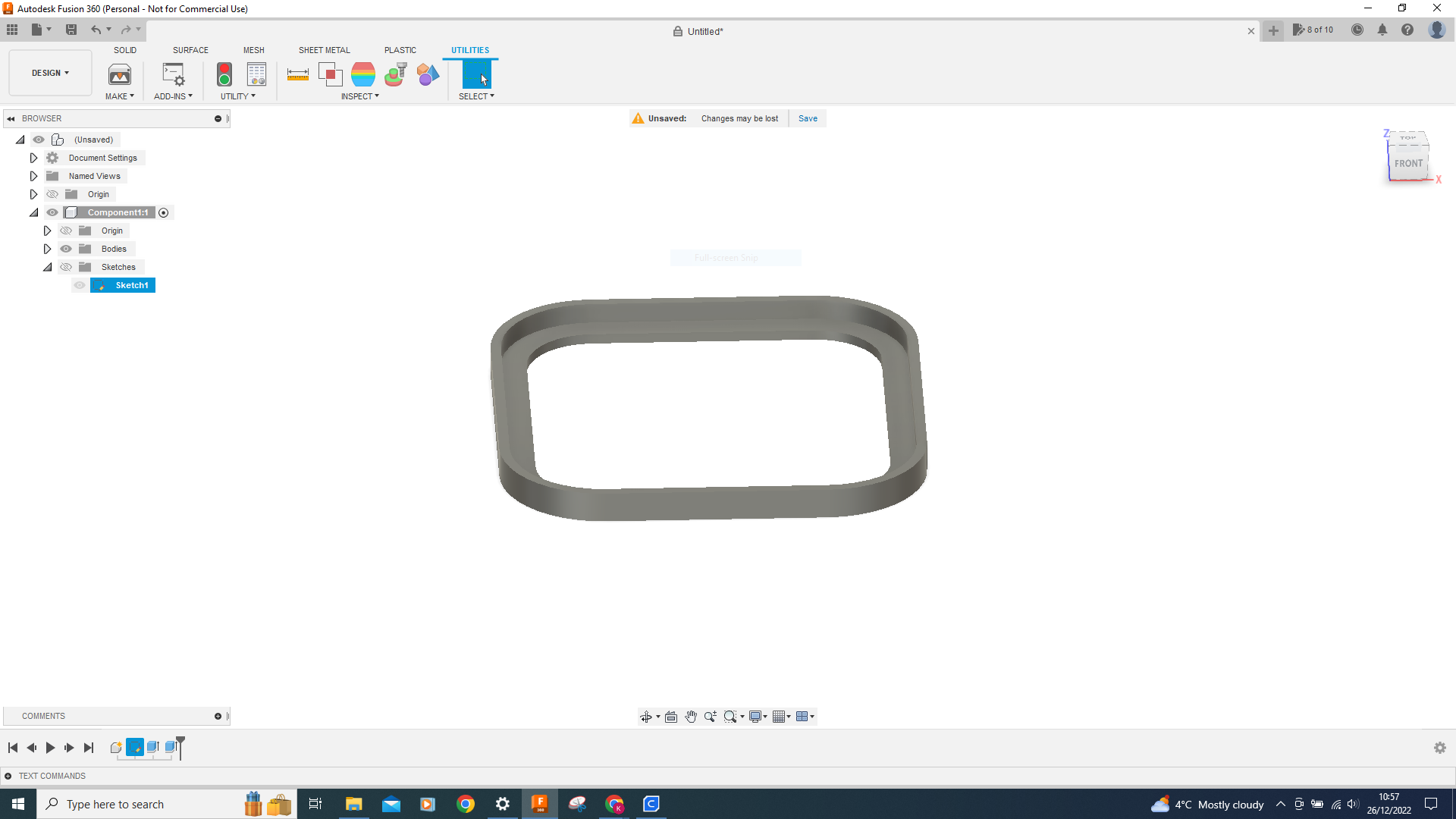The image size is (1456, 819).
Task: Click the Measure tool icon
Action: click(x=297, y=74)
